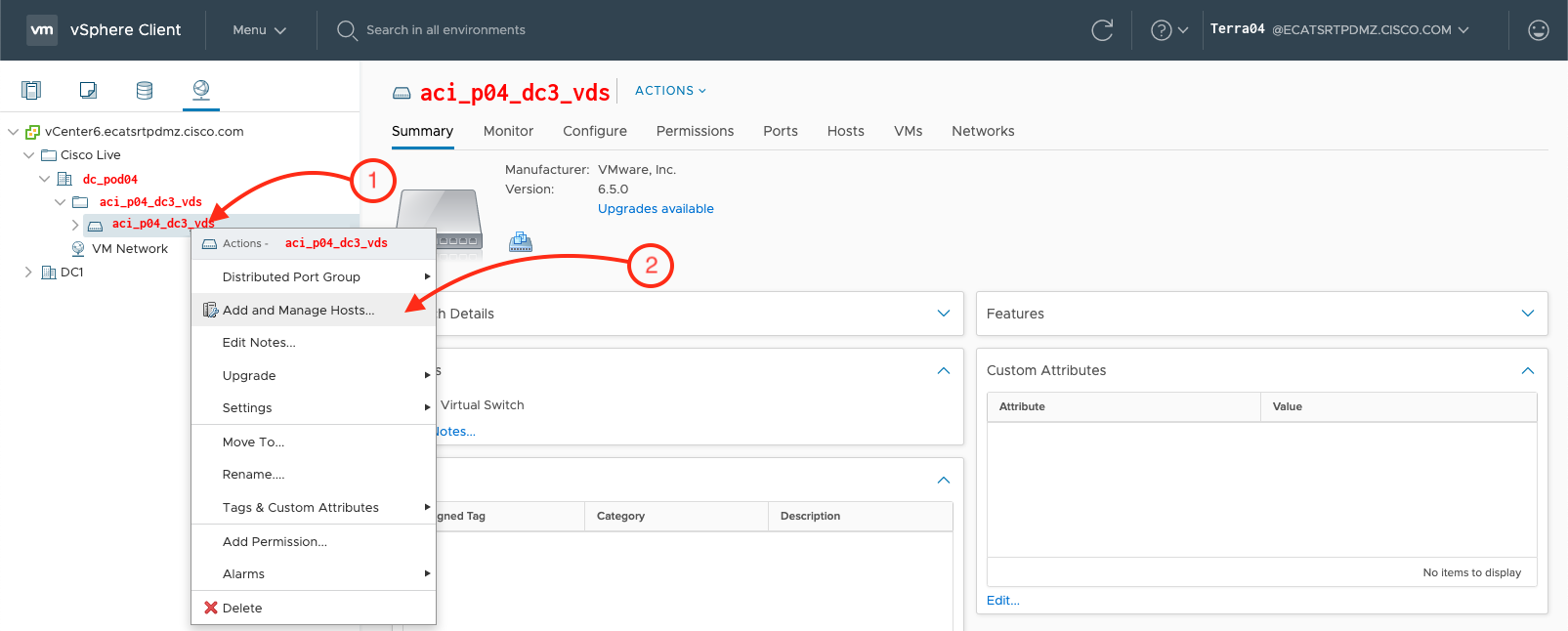Viewport: 1568px width, 631px height.
Task: Click the VM Network icon in tree
Action: tap(78, 249)
